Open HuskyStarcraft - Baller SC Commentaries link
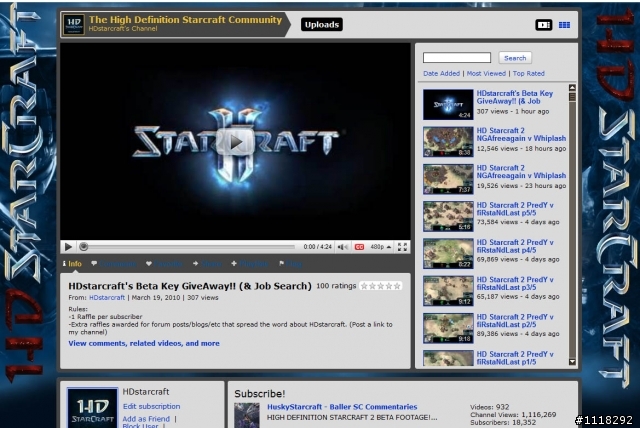The width and height of the screenshot is (640, 428). coord(342,407)
